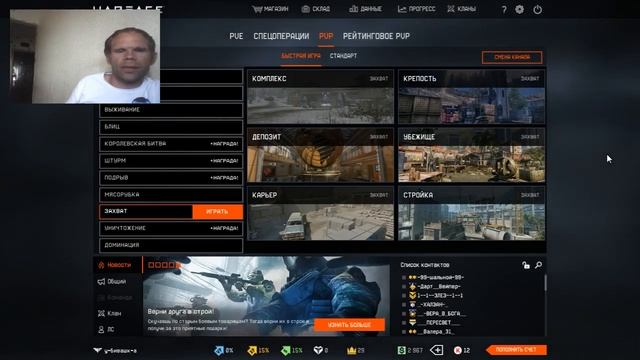The width and height of the screenshot is (640, 360).
Task: Select contact __-ВЕРА_В_БОГА__
Action: click(x=437, y=313)
